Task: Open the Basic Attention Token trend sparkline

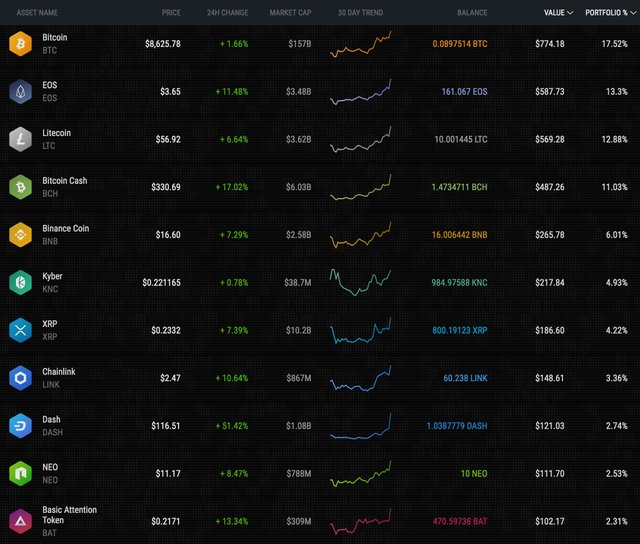Action: coord(360,522)
